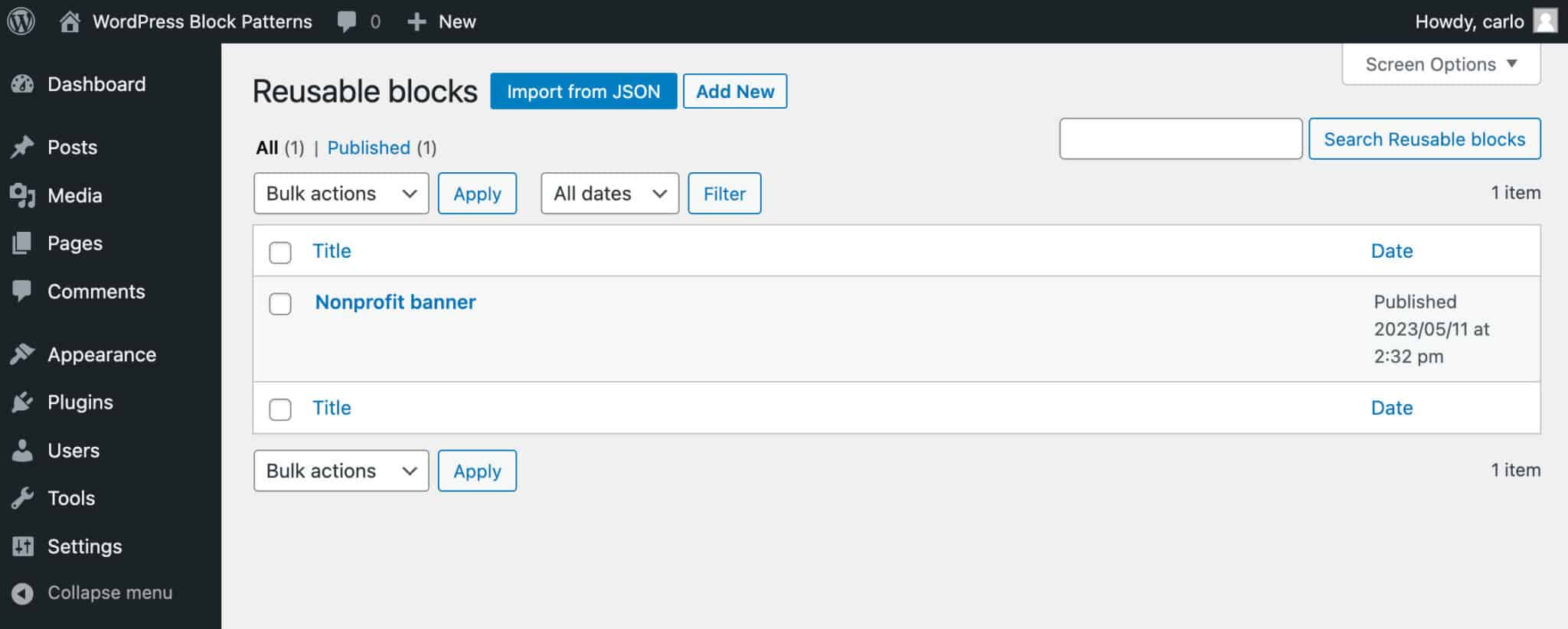
Task: Select all blocks with the header checkbox
Action: [x=280, y=253]
